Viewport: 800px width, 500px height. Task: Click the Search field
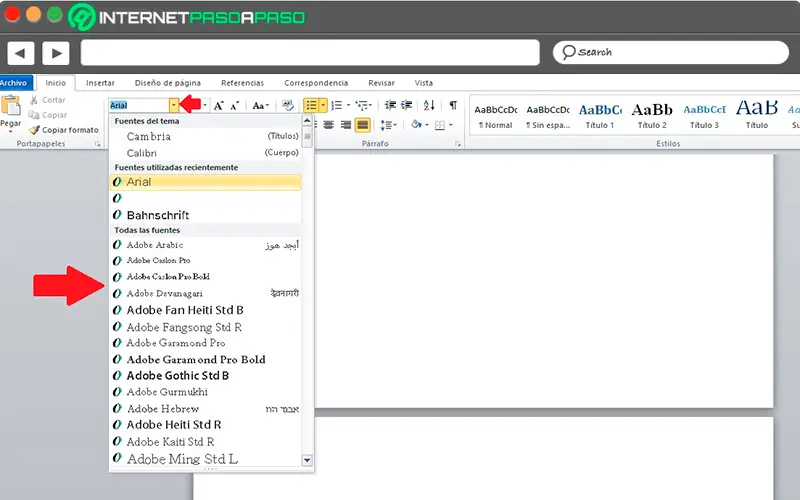coord(671,52)
